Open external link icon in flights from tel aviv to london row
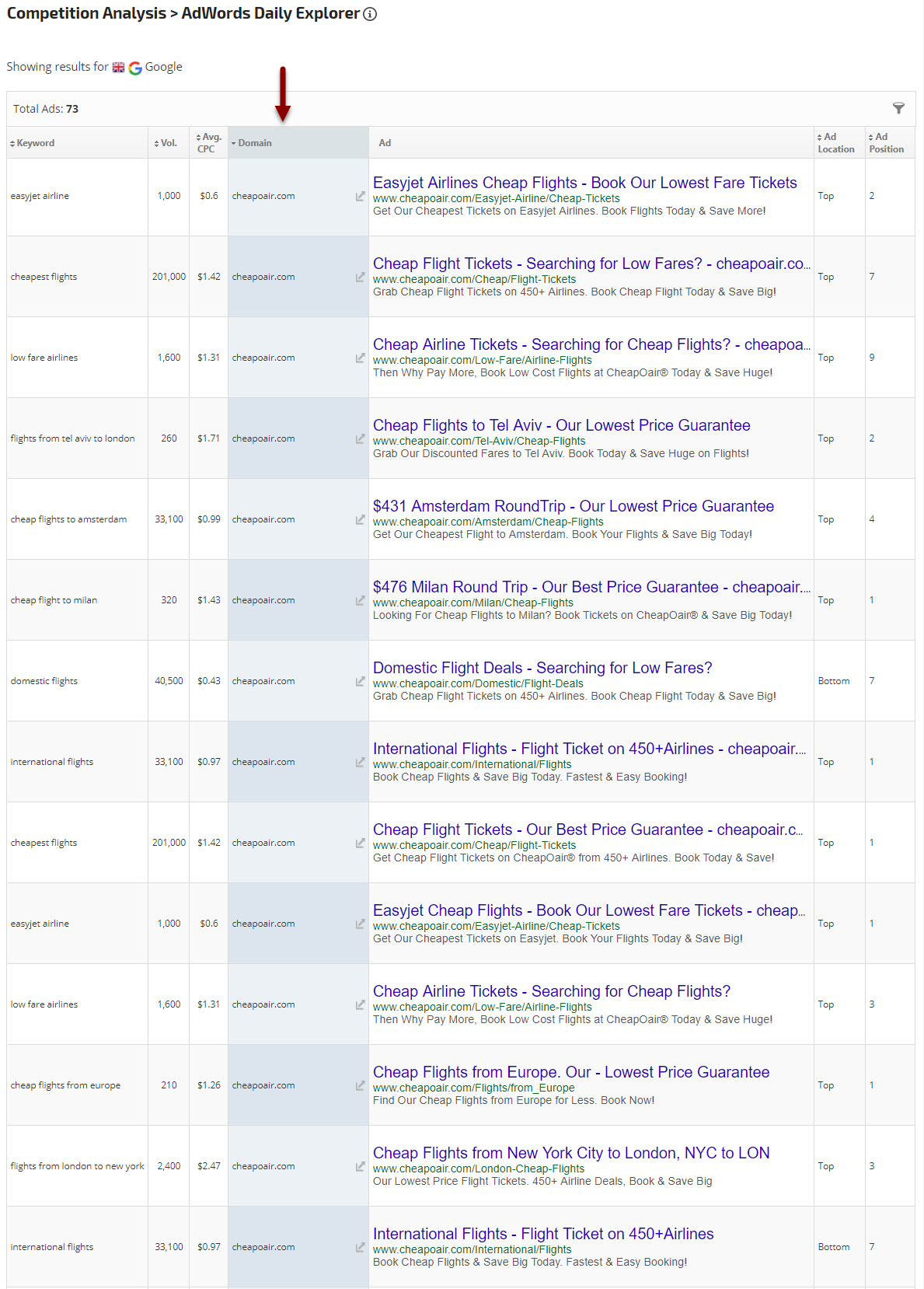The width and height of the screenshot is (924, 1289). click(360, 438)
